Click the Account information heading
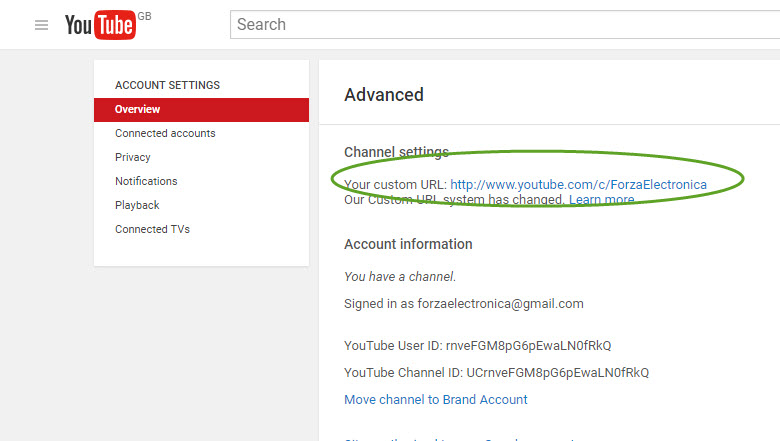780x441 pixels. pyautogui.click(x=408, y=244)
